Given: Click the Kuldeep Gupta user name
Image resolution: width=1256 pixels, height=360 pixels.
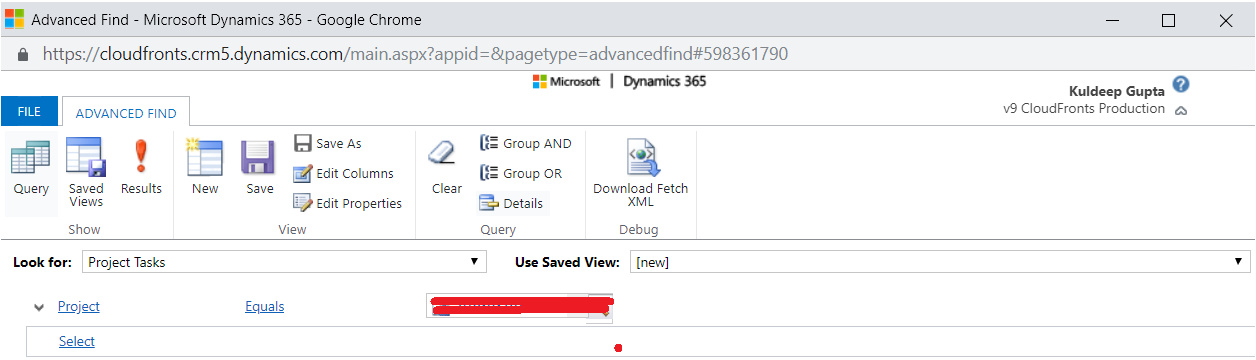Looking at the screenshot, I should 1117,91.
